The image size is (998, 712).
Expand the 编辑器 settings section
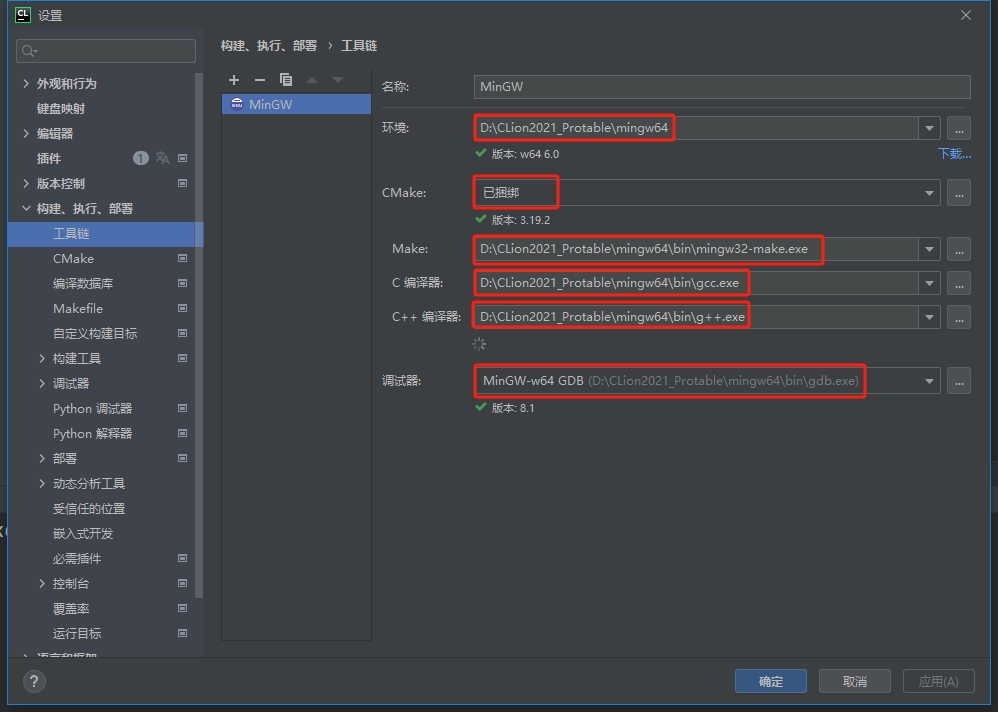[26, 134]
